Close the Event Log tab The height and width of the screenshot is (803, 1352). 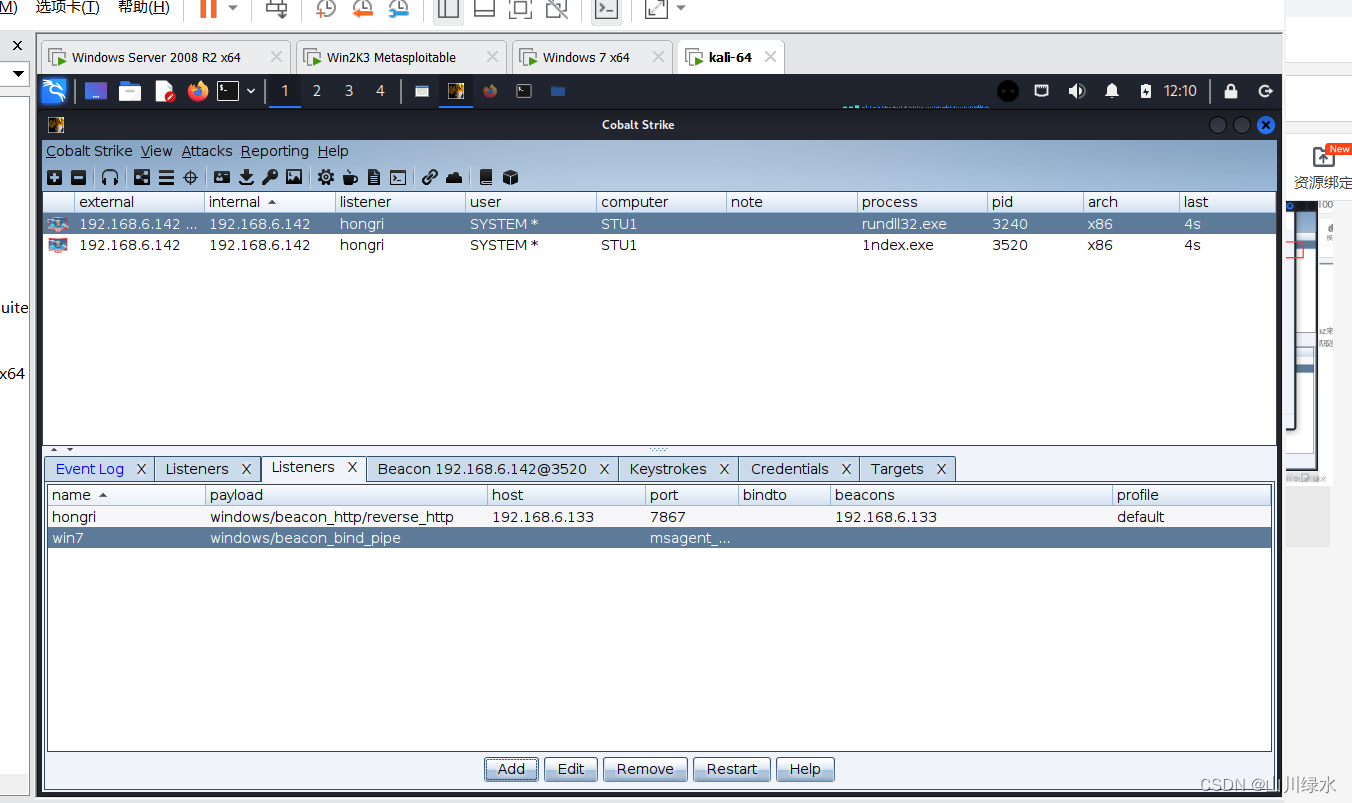click(141, 469)
